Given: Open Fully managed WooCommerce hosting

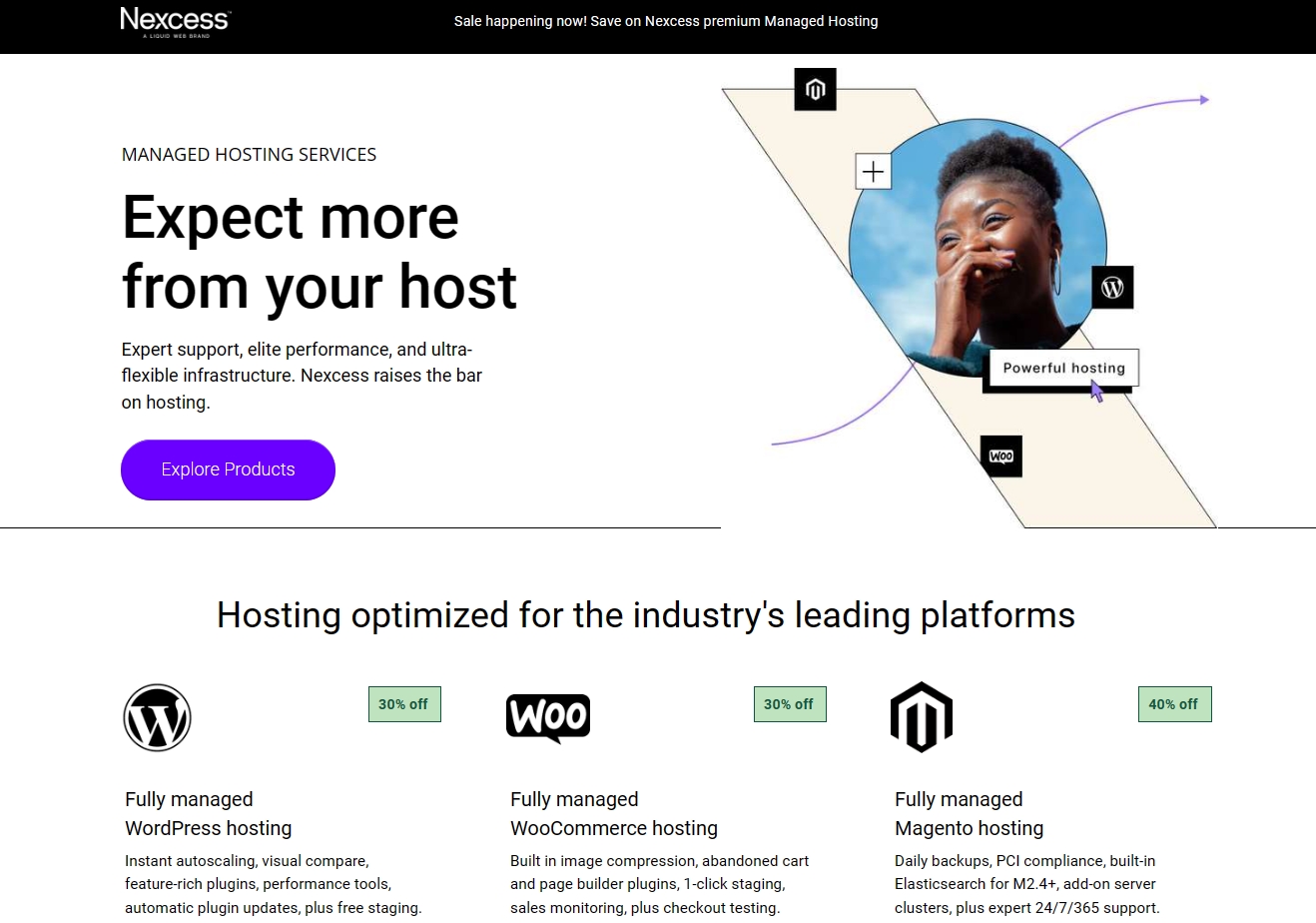Looking at the screenshot, I should [x=614, y=813].
